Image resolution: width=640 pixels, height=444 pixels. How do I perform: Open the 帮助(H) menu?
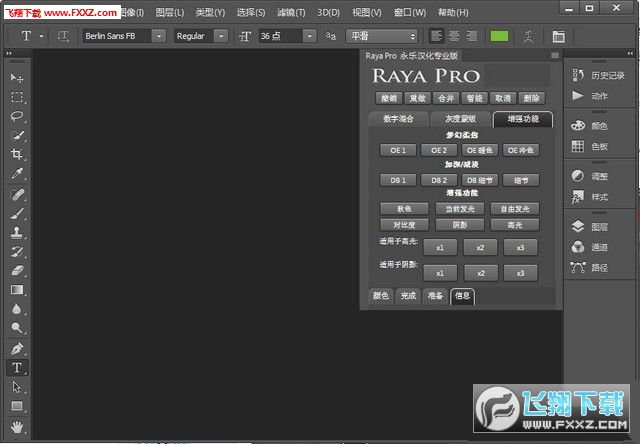click(x=453, y=13)
